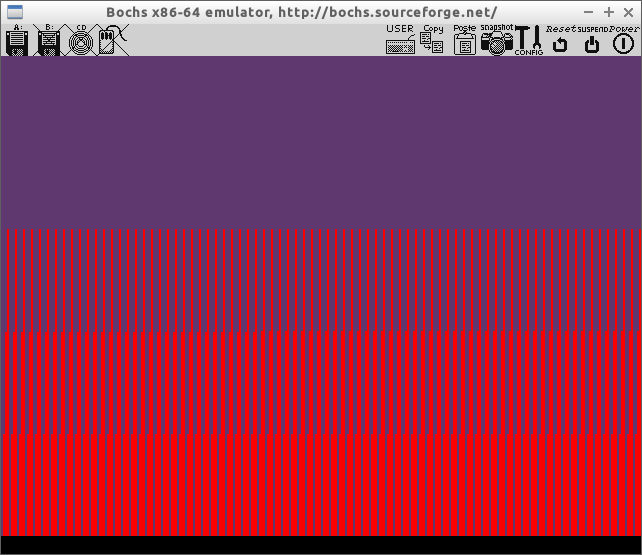Click the Suspend button

tap(592, 40)
